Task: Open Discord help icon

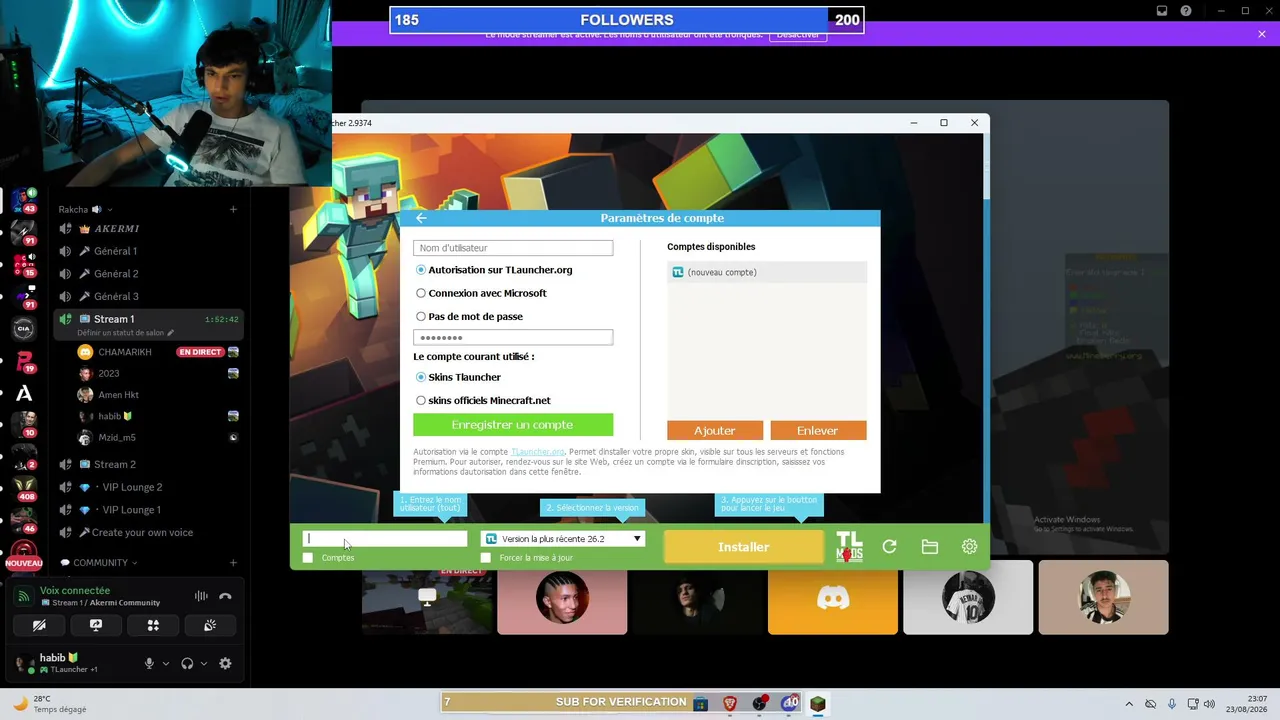Action: 1186,11
